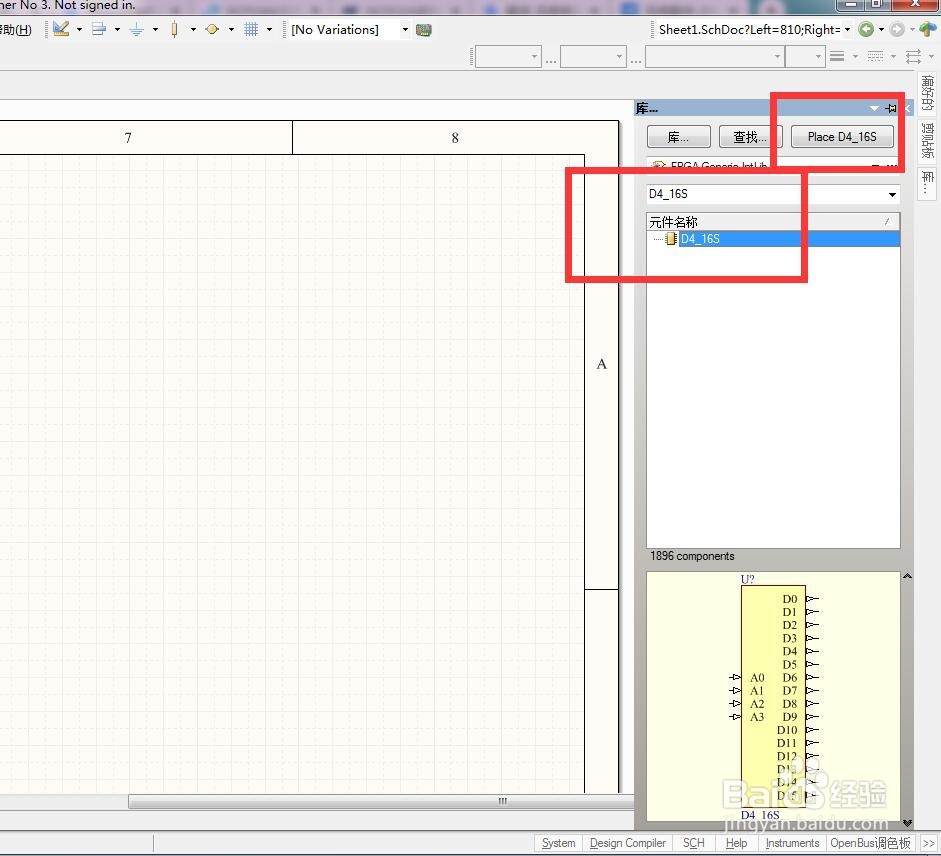Click the arrow style formatting icon
This screenshot has height=856, width=941.
[x=913, y=56]
